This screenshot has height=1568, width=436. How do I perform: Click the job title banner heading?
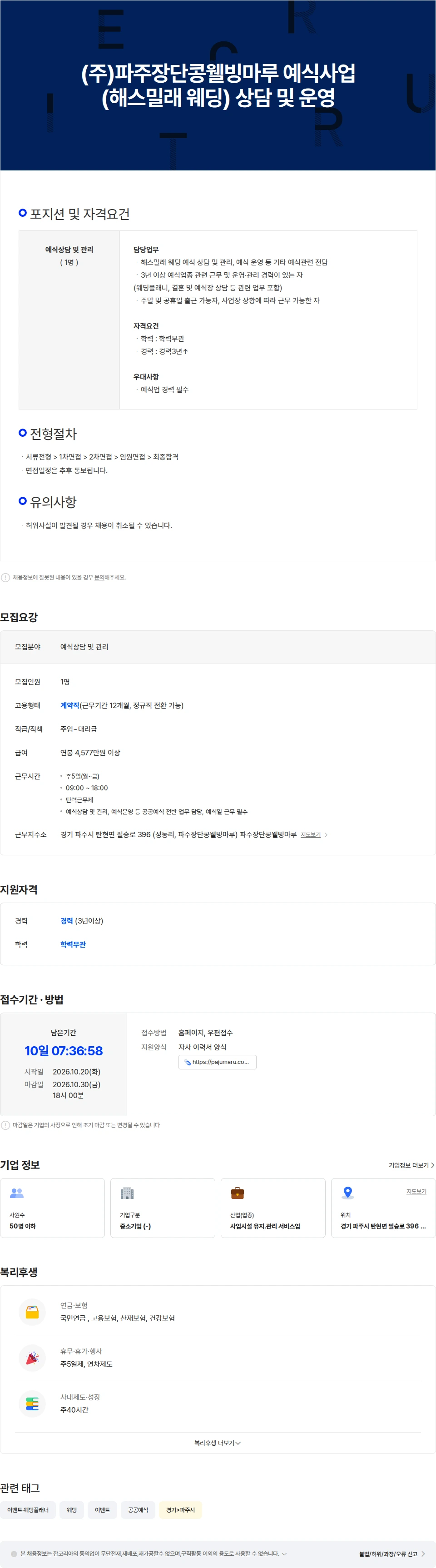[218, 85]
